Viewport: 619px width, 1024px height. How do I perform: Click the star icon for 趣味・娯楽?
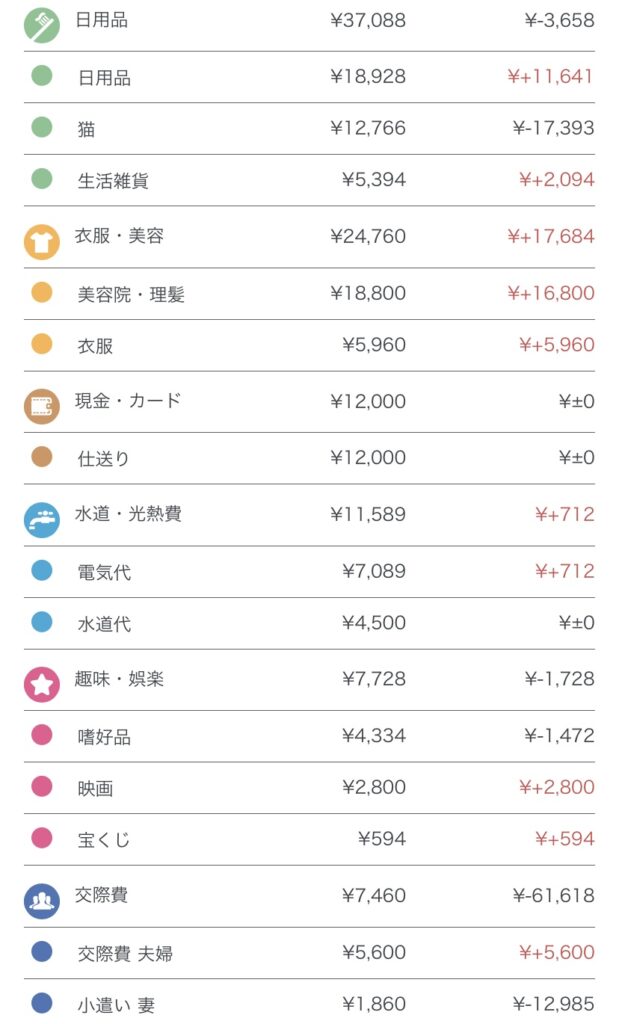(x=41, y=684)
